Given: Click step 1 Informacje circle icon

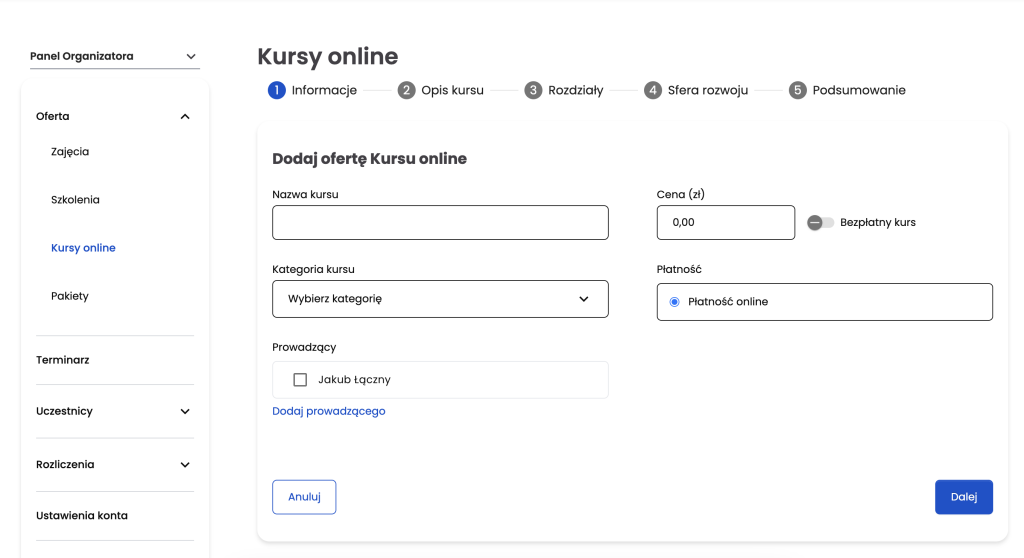Looking at the screenshot, I should (276, 90).
